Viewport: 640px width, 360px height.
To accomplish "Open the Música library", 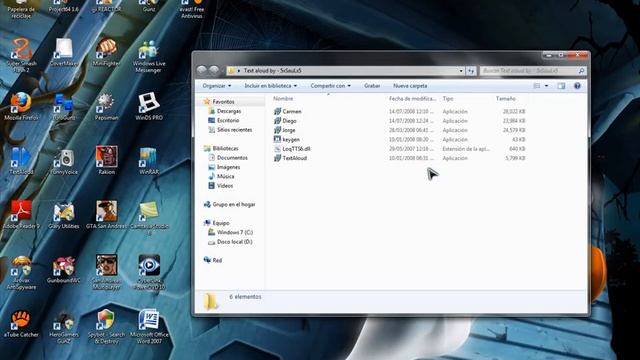I will tap(225, 176).
